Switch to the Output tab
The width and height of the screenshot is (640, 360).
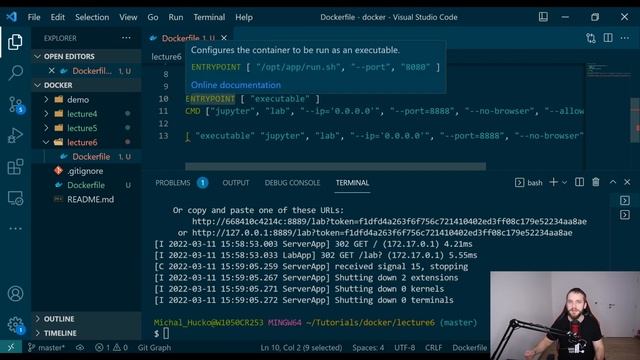[x=236, y=182]
